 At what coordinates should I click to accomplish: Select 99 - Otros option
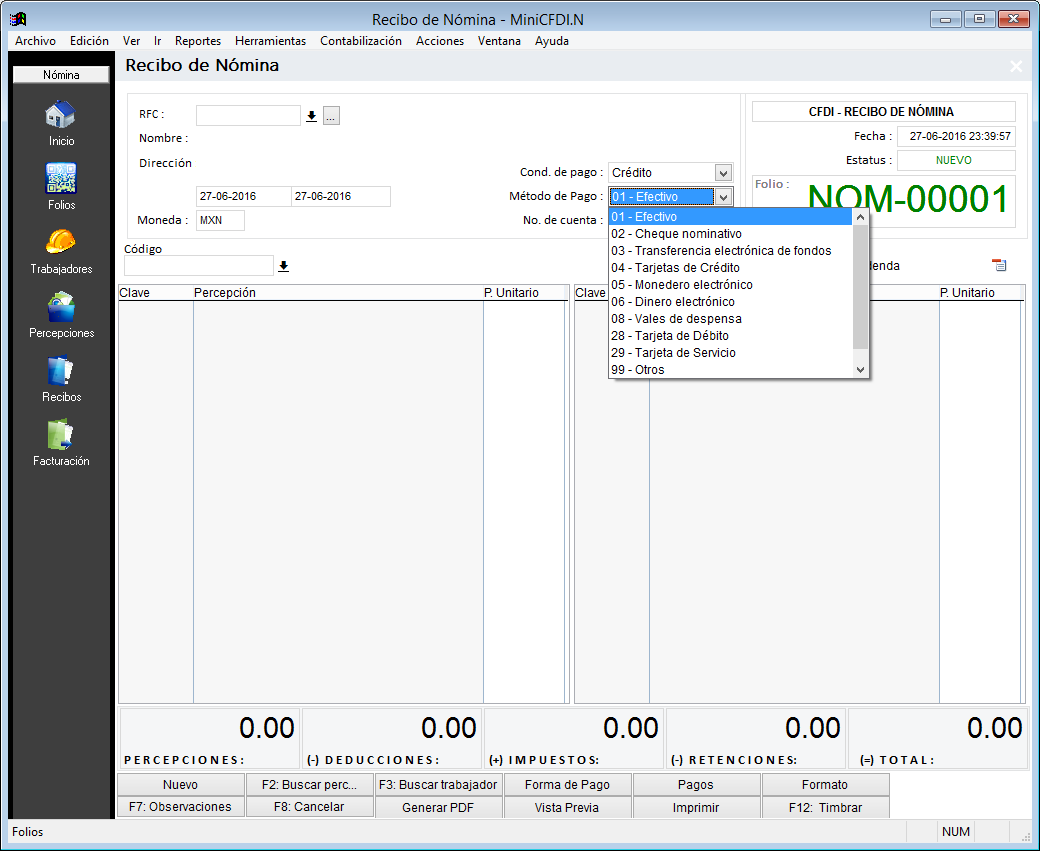pos(730,370)
